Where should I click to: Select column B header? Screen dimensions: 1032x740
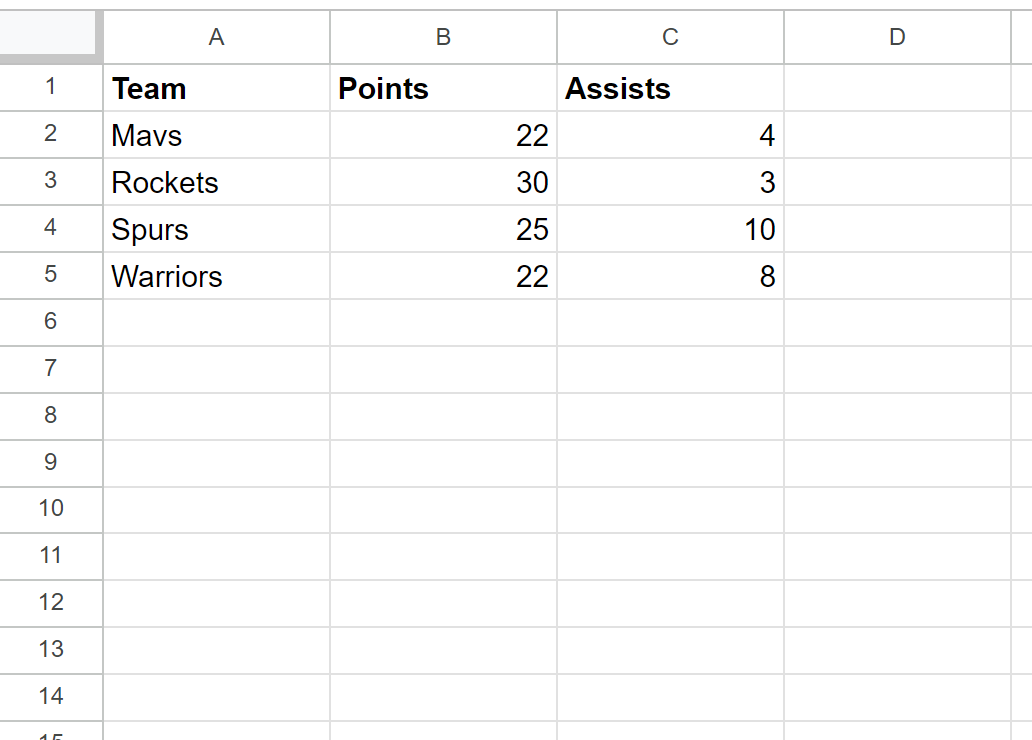(444, 37)
